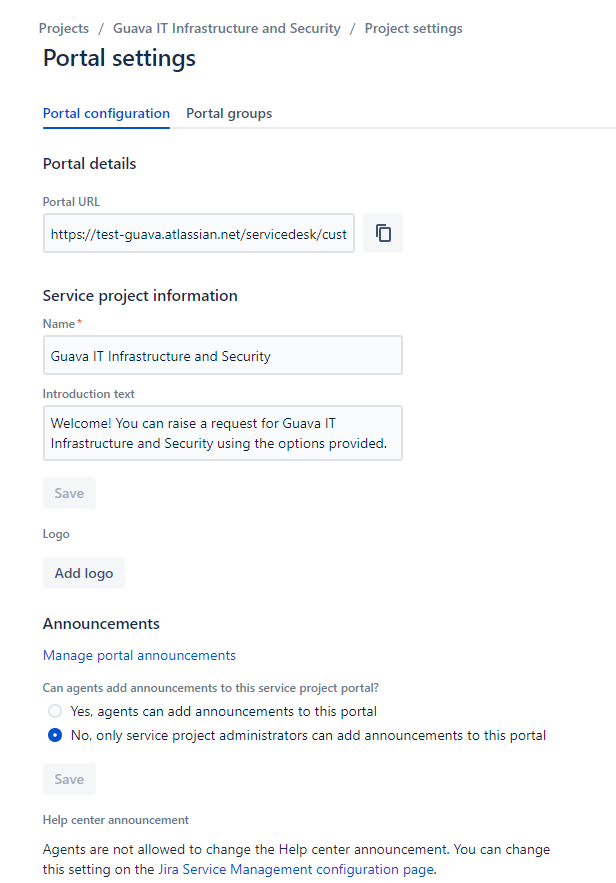The height and width of the screenshot is (883, 616).
Task: Click the Introduction text box to edit welcome message
Action: (222, 432)
